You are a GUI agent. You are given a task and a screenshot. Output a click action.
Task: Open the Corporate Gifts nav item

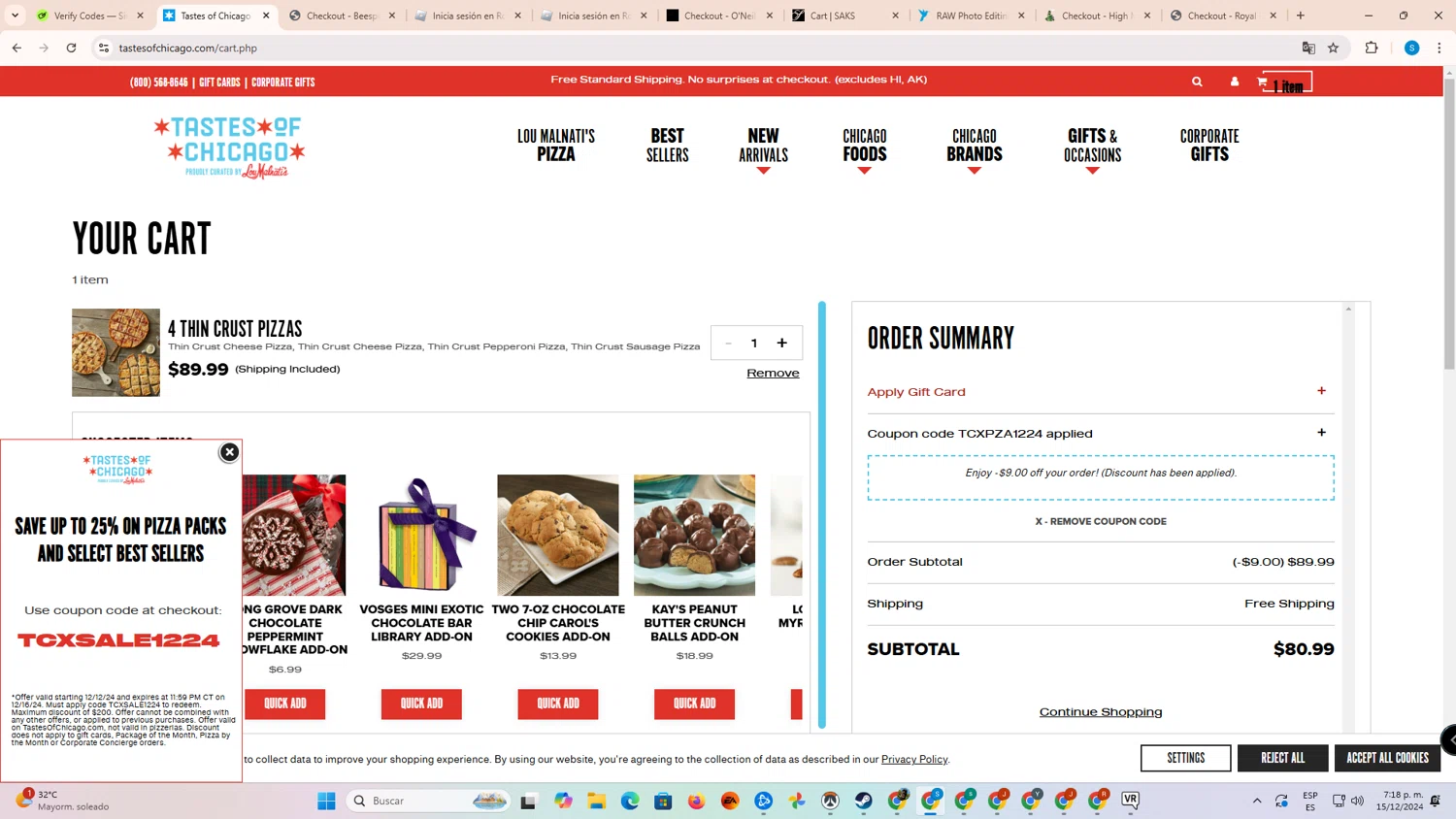coord(1209,145)
